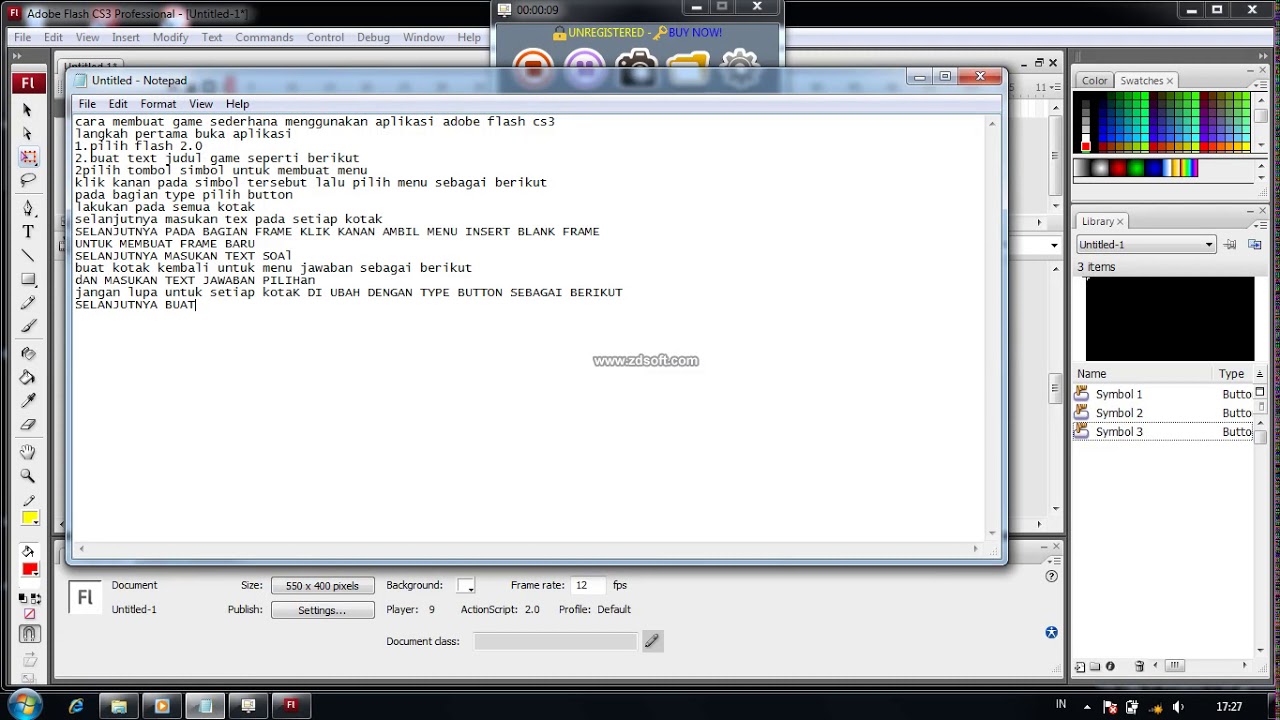The image size is (1280, 720).
Task: Open Notepad Edit menu
Action: click(x=118, y=104)
